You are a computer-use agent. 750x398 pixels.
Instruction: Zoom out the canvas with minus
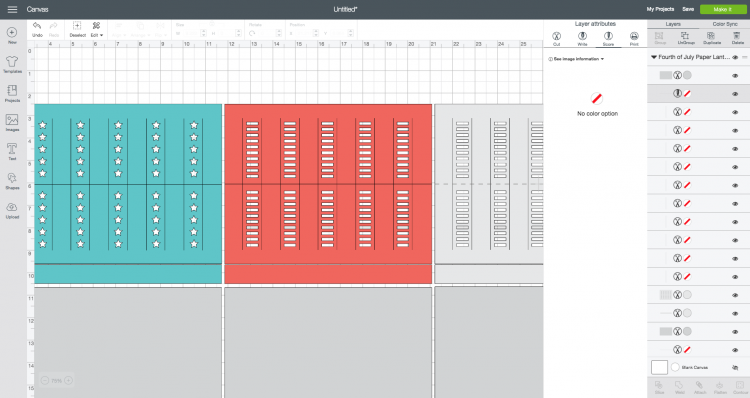tap(44, 381)
